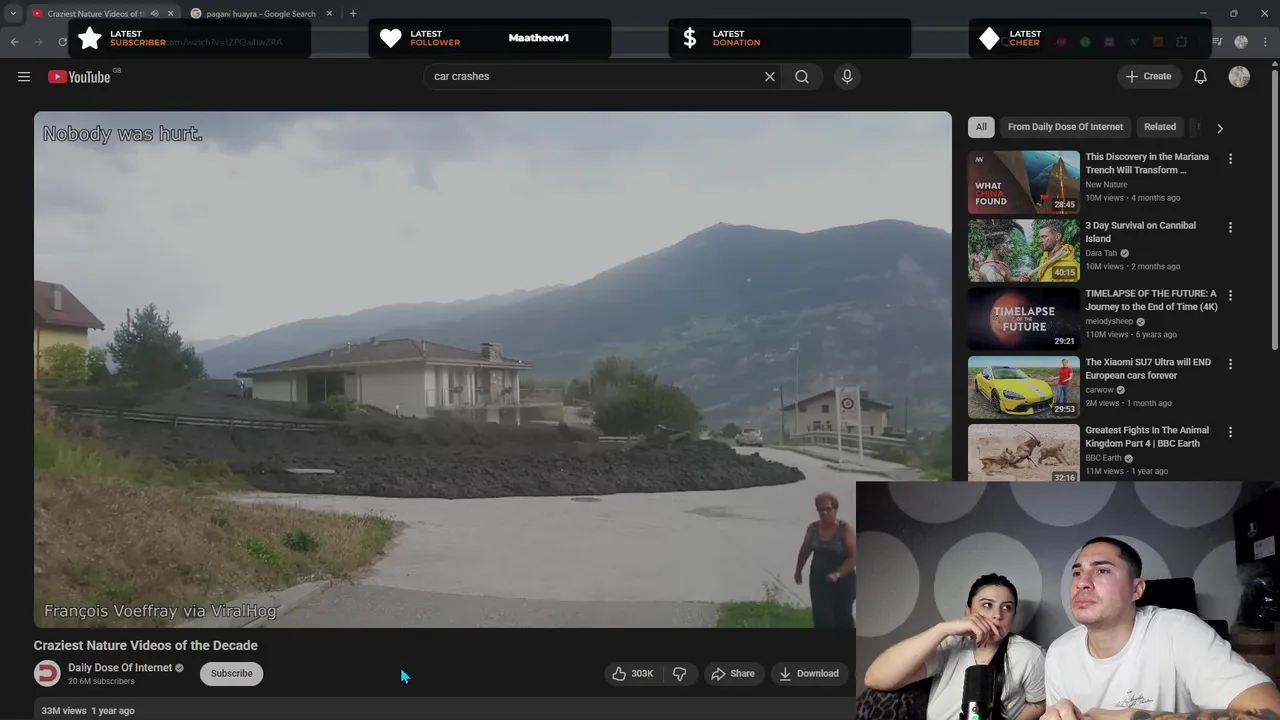The width and height of the screenshot is (1280, 720).
Task: Start voice search with microphone icon
Action: (847, 76)
